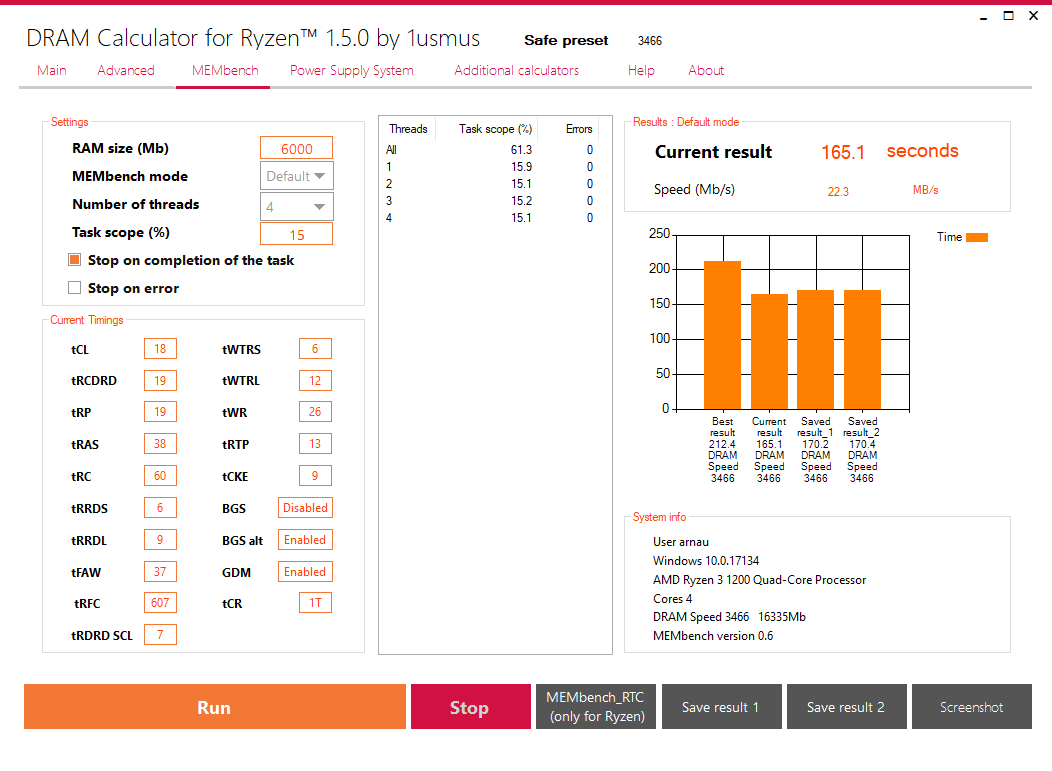
Task: Save benchmark with Save result 1
Action: (722, 707)
